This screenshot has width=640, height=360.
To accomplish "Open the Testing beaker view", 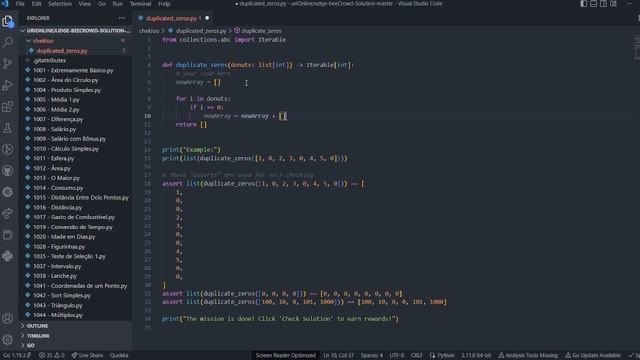I will click(8, 128).
